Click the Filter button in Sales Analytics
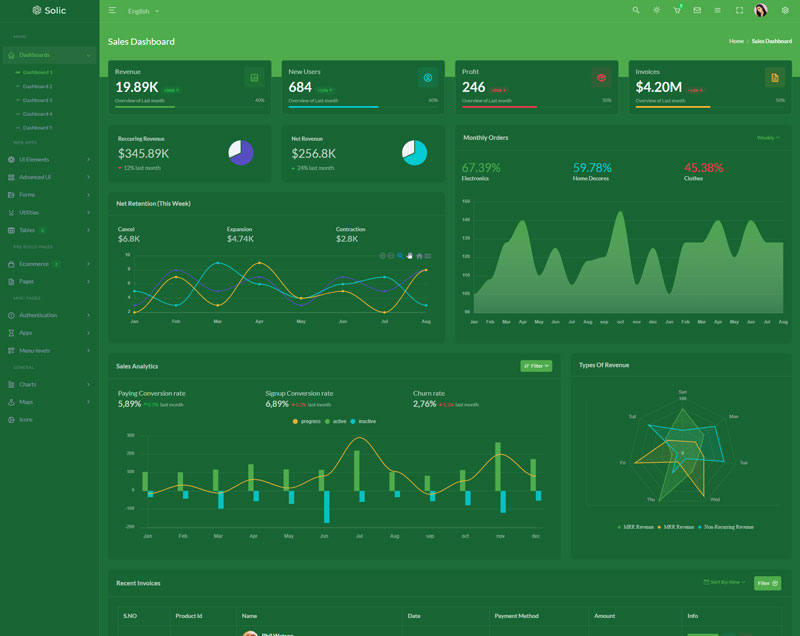 point(536,366)
